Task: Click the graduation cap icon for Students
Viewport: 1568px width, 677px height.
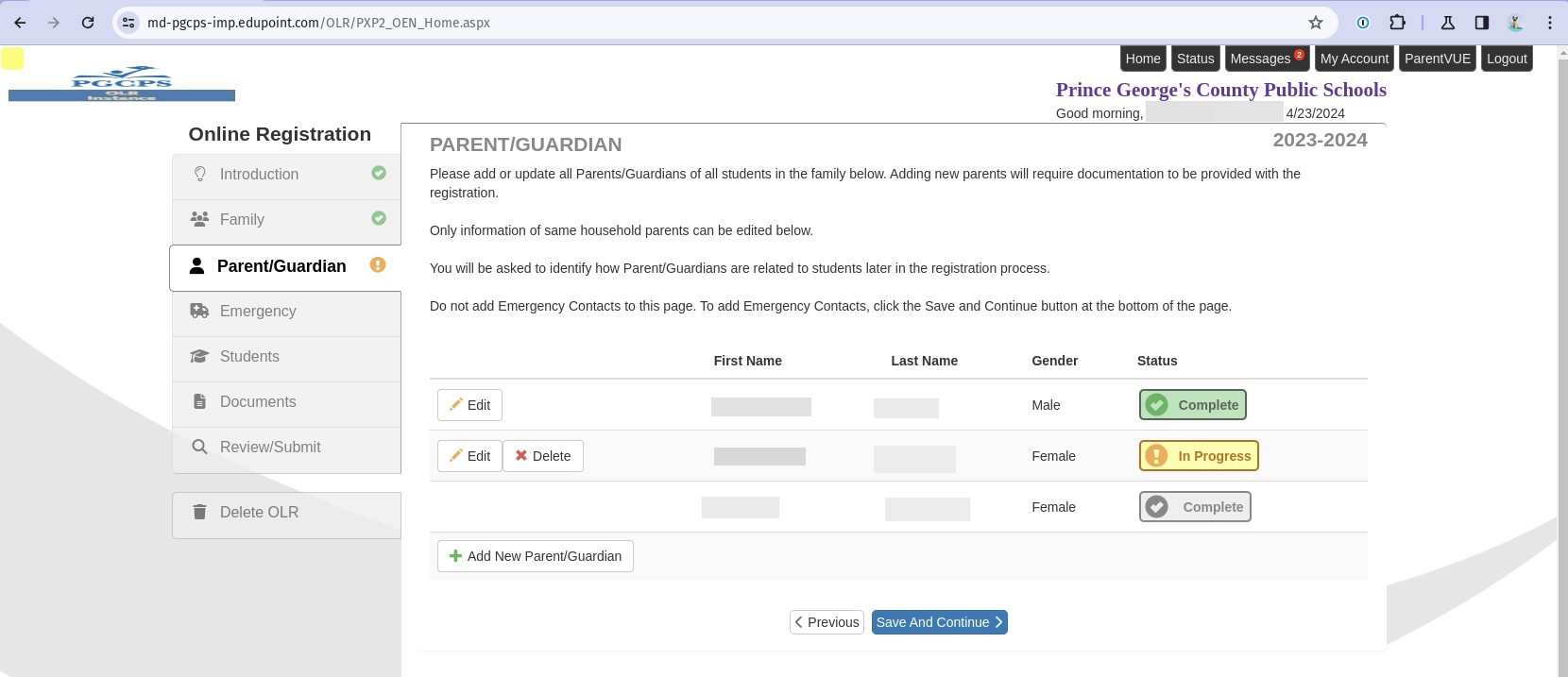Action: pyautogui.click(x=199, y=356)
